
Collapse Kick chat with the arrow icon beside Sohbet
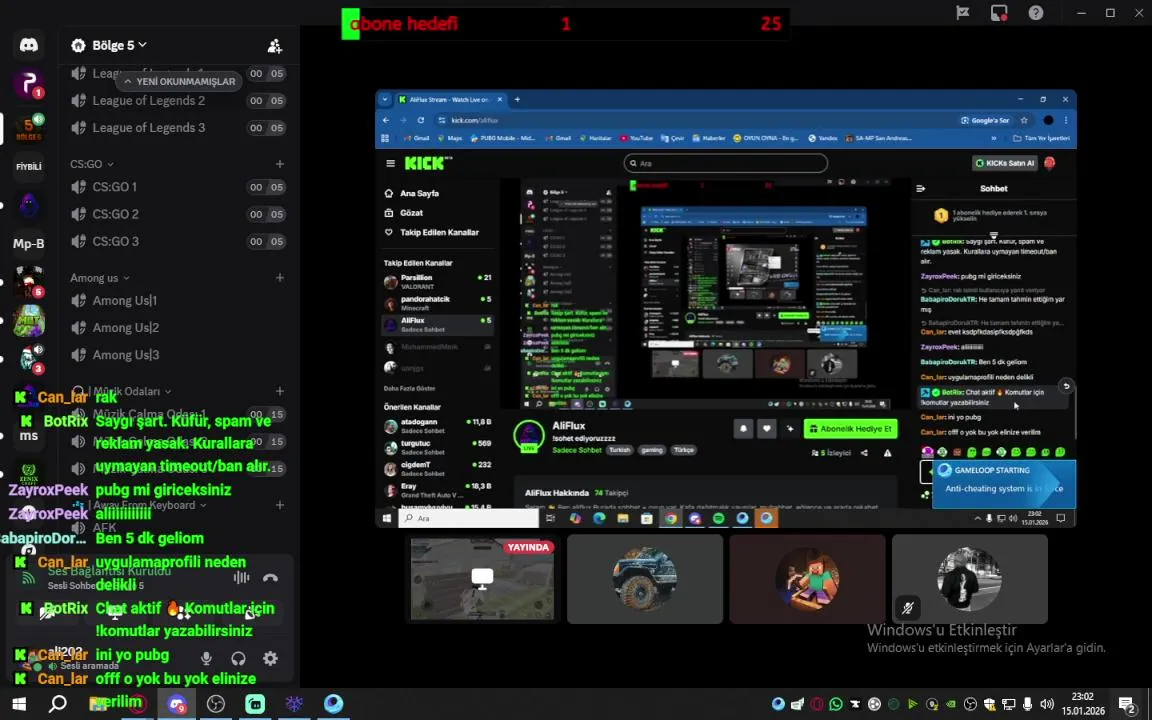pyautogui.click(x=921, y=189)
